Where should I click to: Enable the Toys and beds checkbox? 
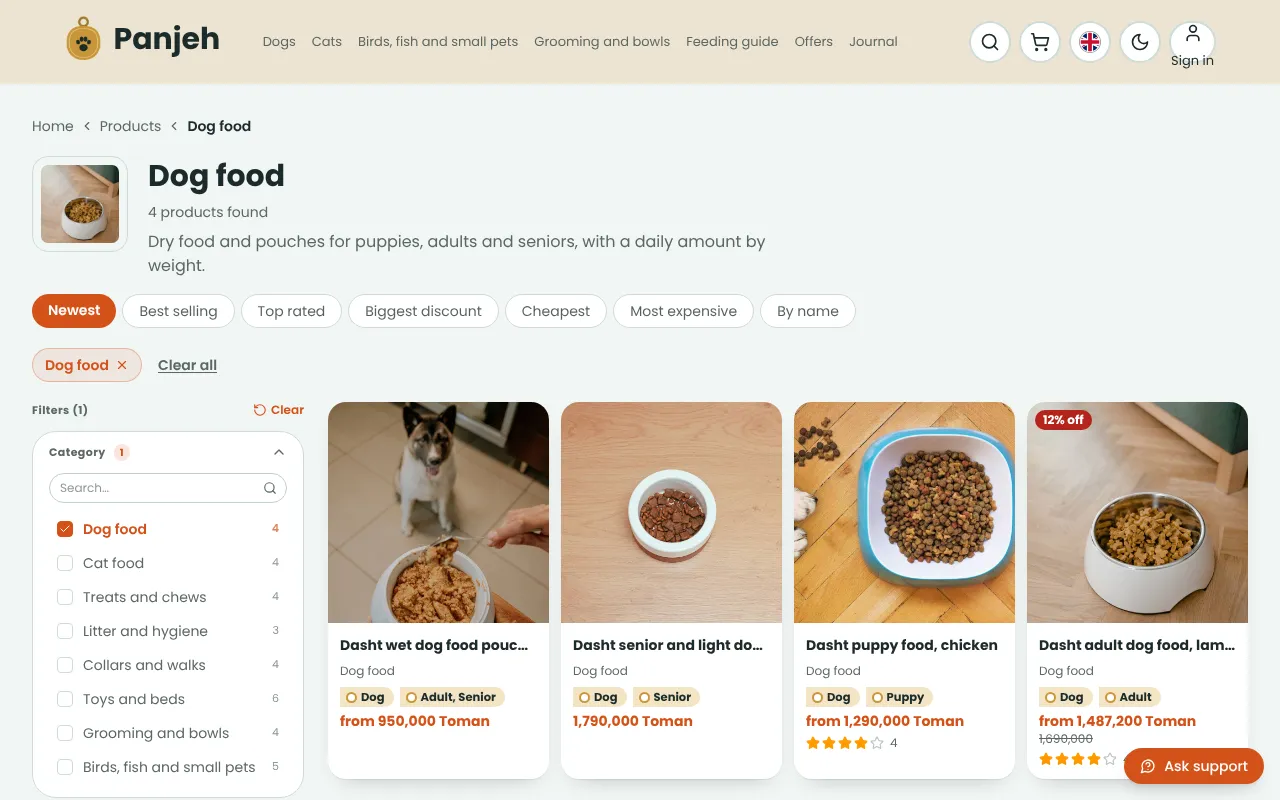pyautogui.click(x=65, y=699)
